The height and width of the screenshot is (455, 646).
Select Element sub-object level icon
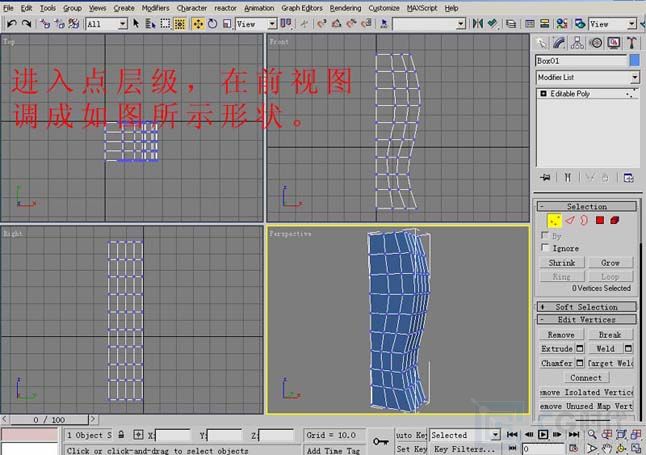pyautogui.click(x=615, y=220)
